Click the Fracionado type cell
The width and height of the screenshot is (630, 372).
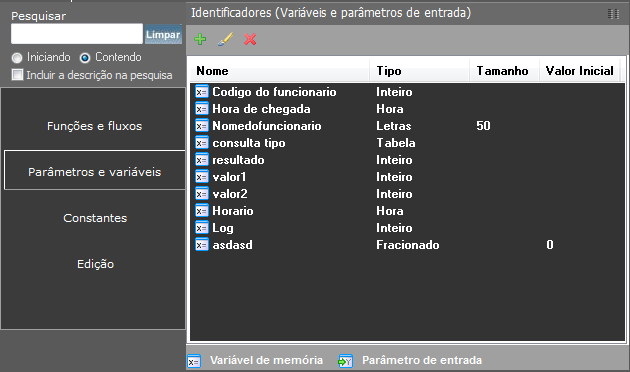[x=407, y=245]
